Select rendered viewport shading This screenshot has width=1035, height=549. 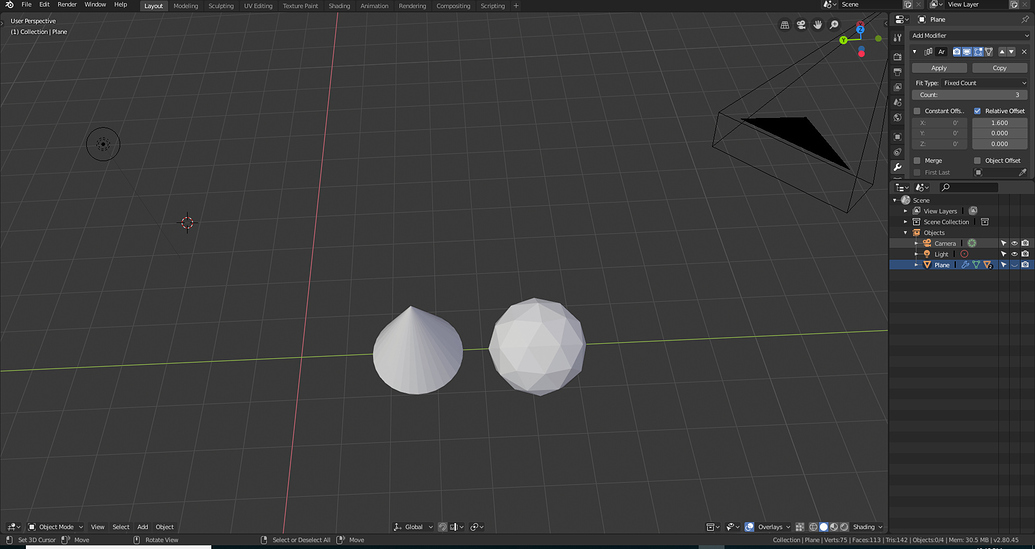(x=844, y=527)
